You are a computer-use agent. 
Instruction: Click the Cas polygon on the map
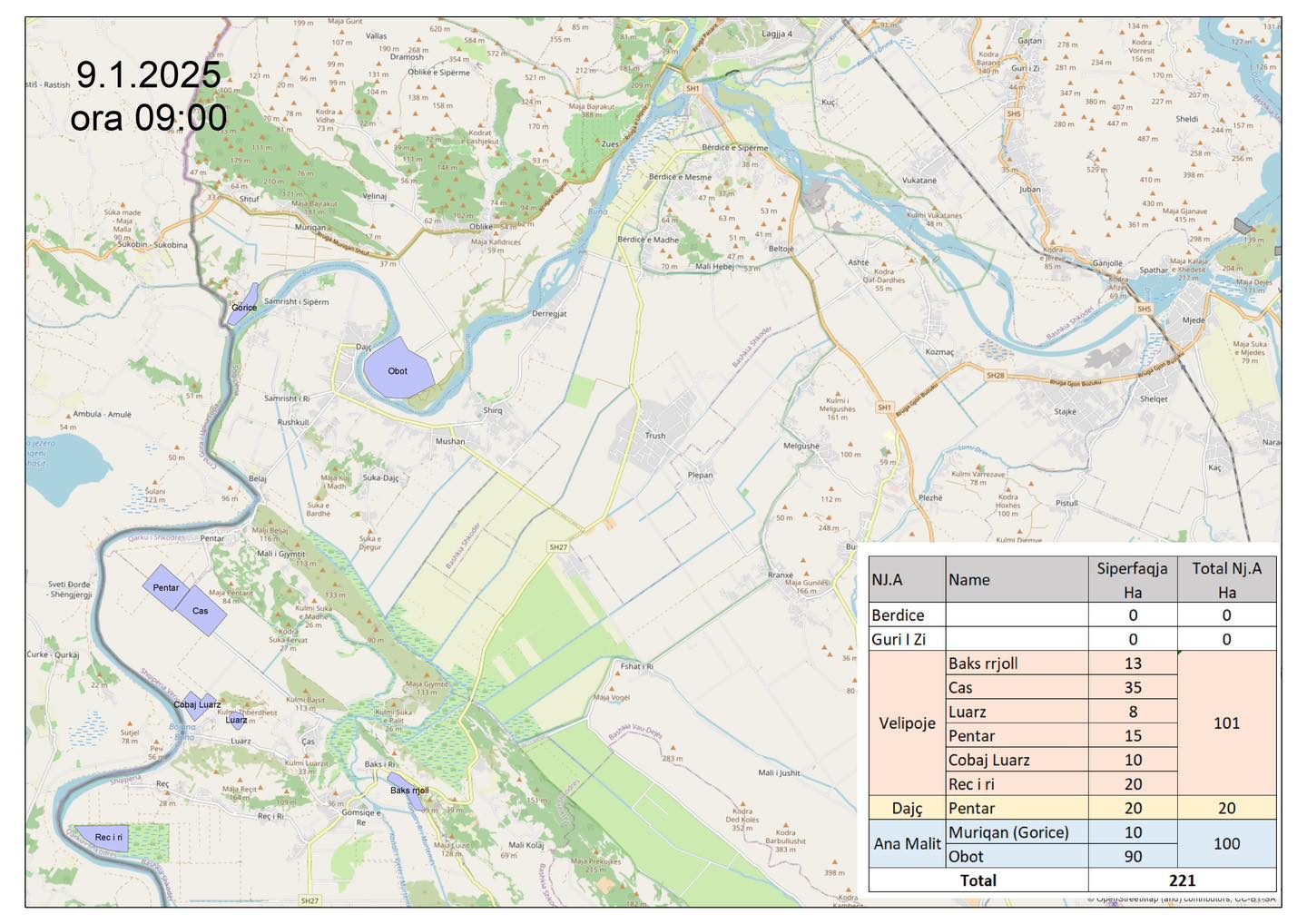click(x=201, y=611)
